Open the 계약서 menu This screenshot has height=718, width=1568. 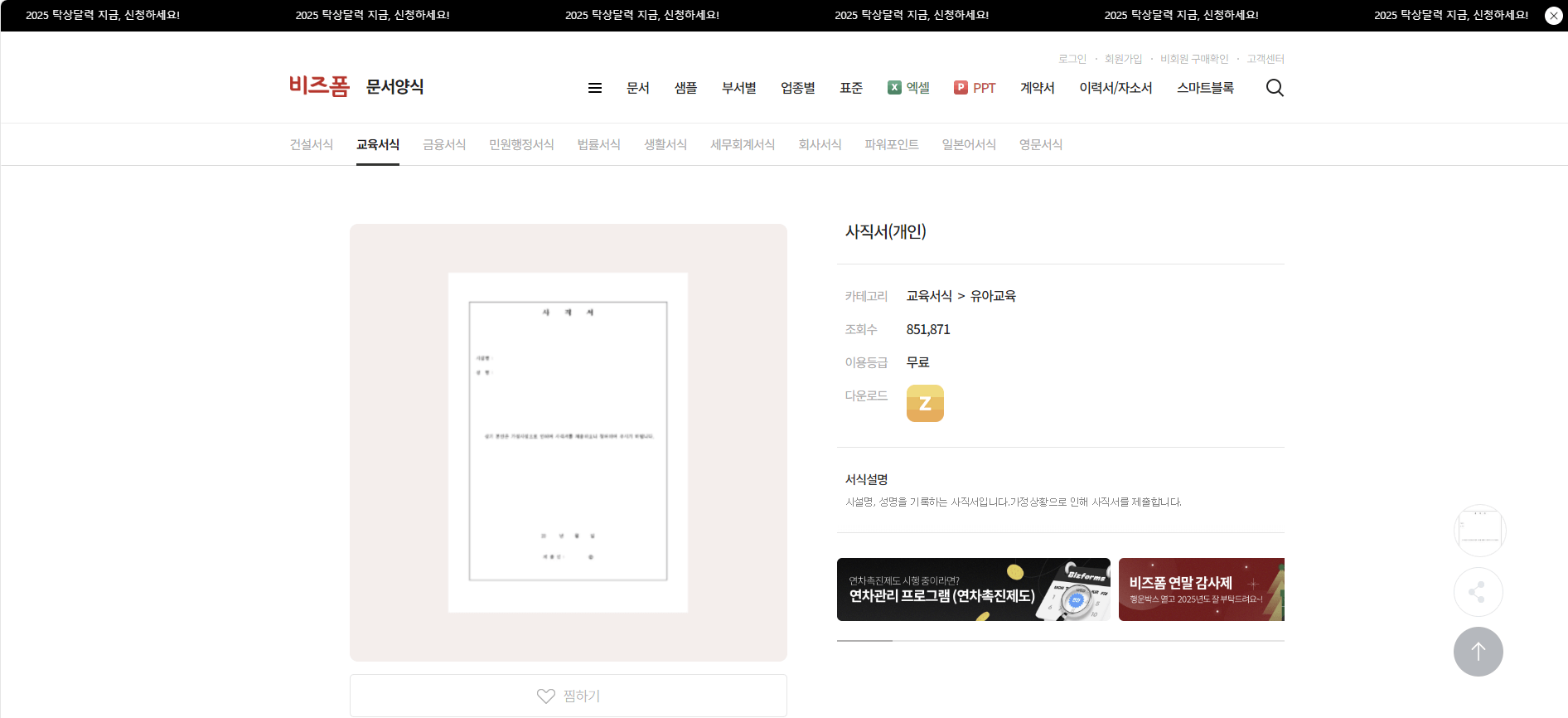point(1037,88)
